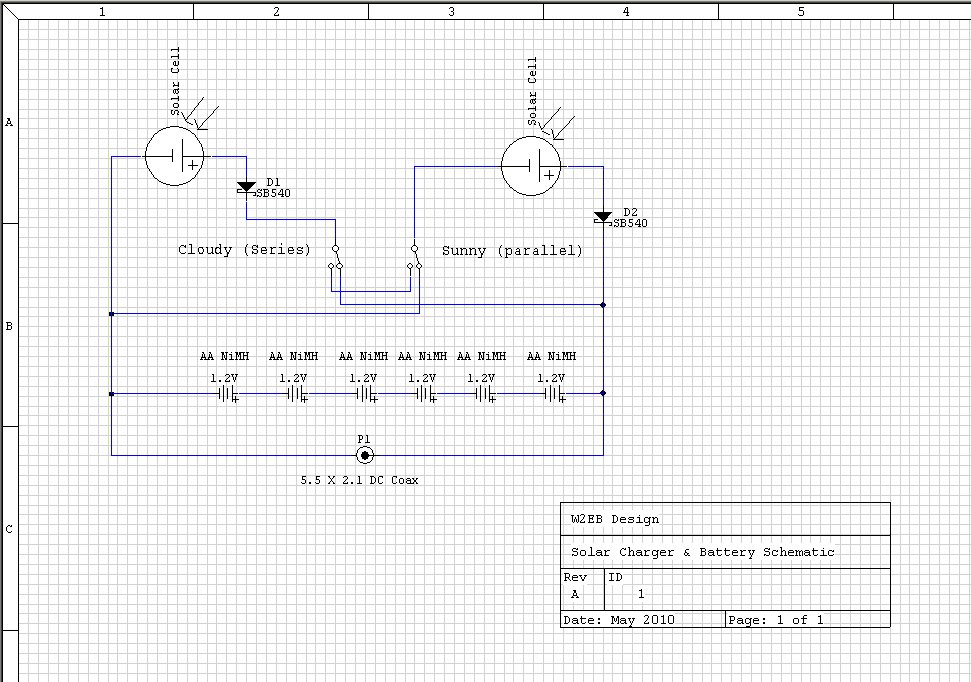Select the 'SB540' text beside D1

click(273, 193)
